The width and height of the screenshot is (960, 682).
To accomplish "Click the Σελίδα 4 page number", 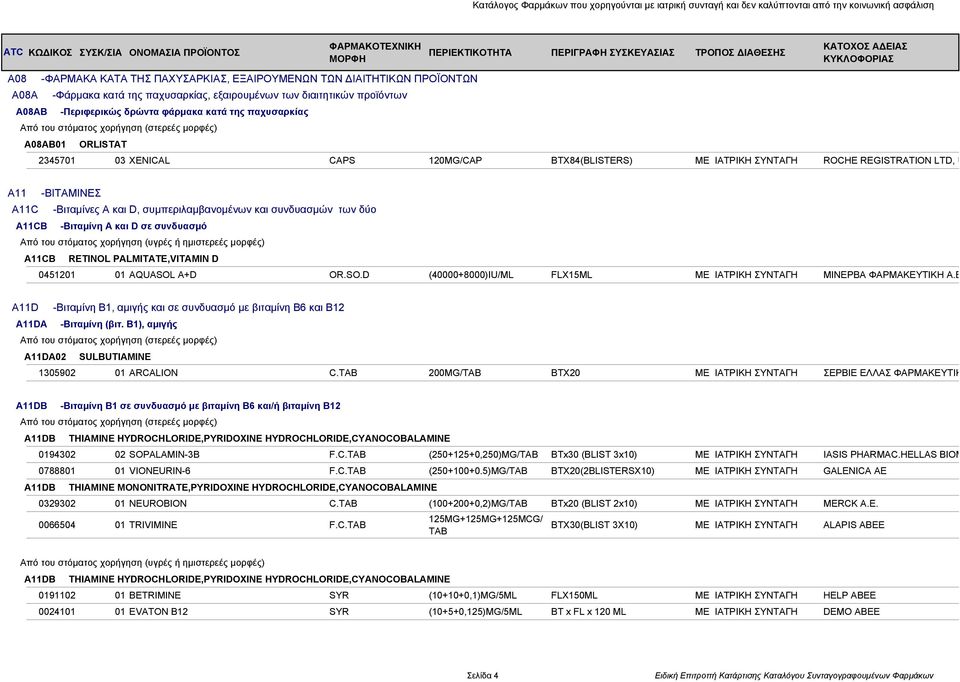I will tap(482, 676).
